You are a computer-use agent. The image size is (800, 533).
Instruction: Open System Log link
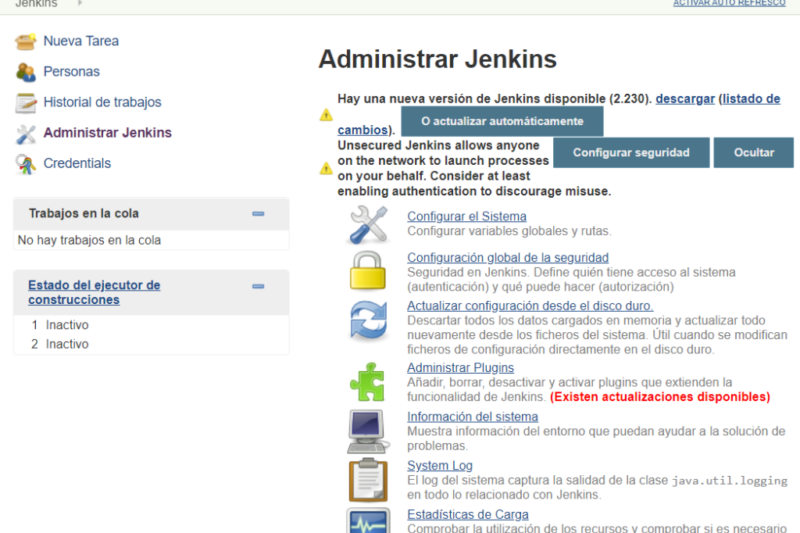pos(440,466)
